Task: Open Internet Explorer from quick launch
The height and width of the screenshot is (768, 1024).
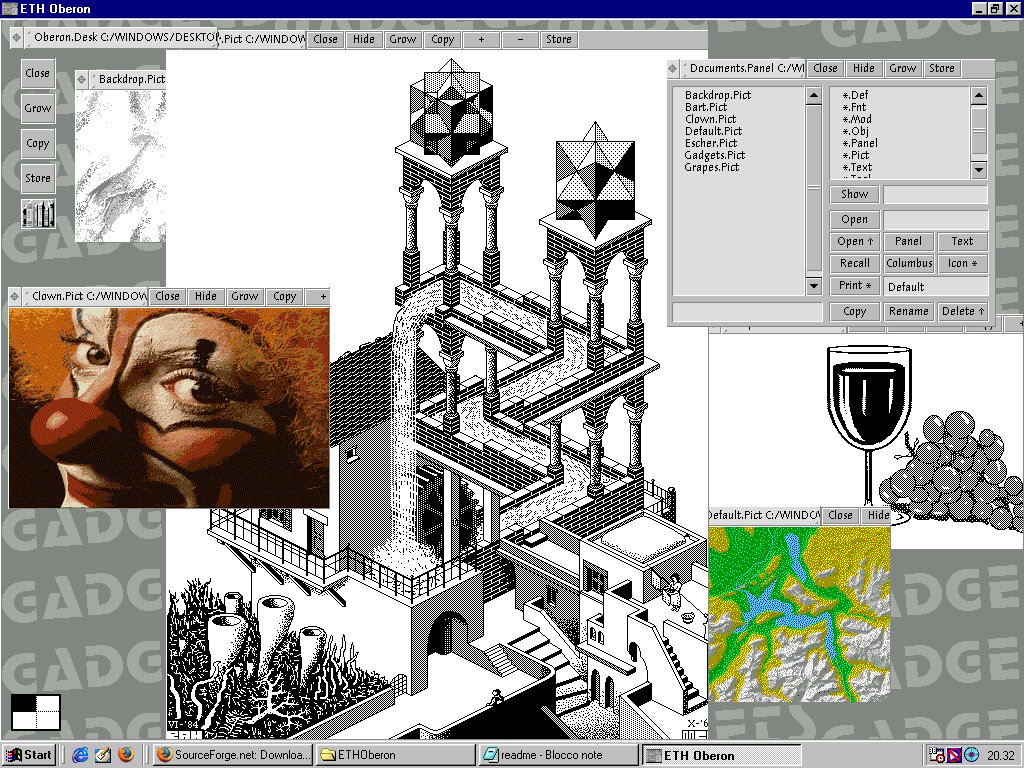Action: [x=82, y=755]
